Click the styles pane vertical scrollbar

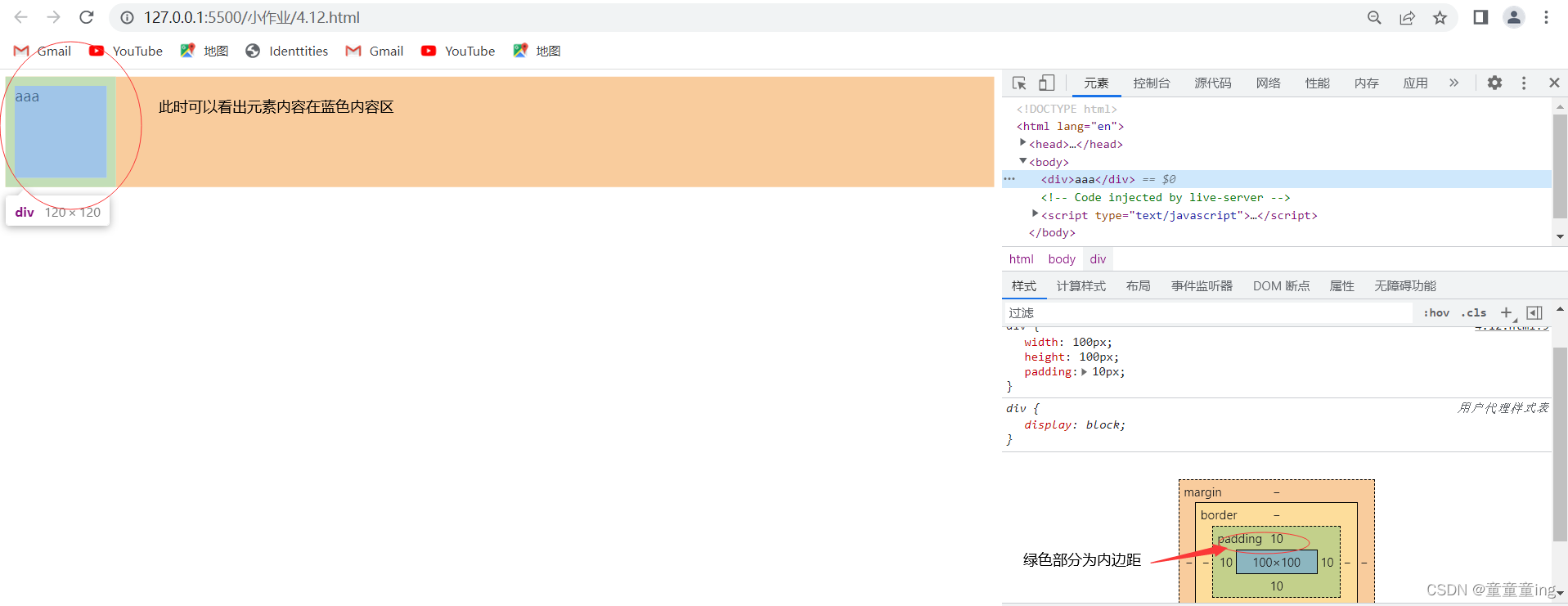pos(1560,444)
